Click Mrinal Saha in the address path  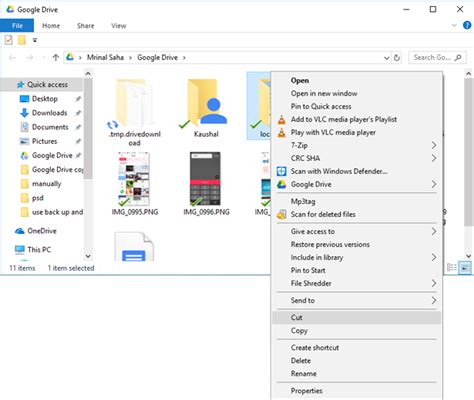pos(105,58)
